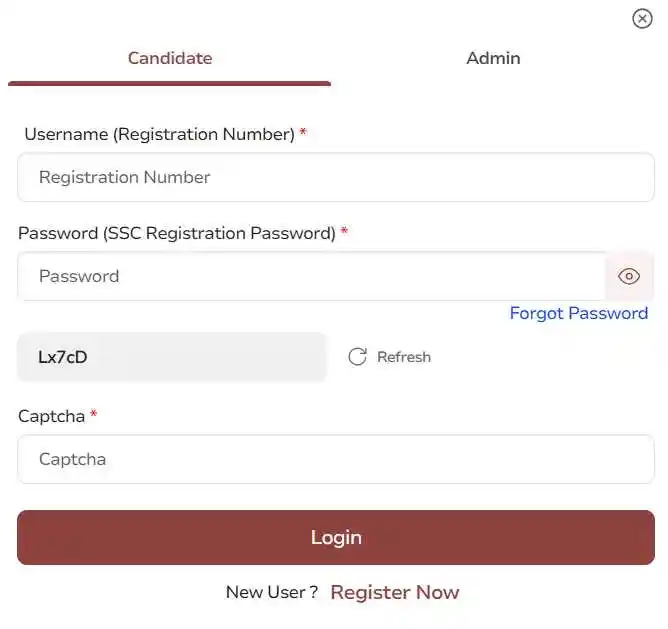Click red asterisk beside Password label
Screen dimensions: 668x629
point(344,231)
